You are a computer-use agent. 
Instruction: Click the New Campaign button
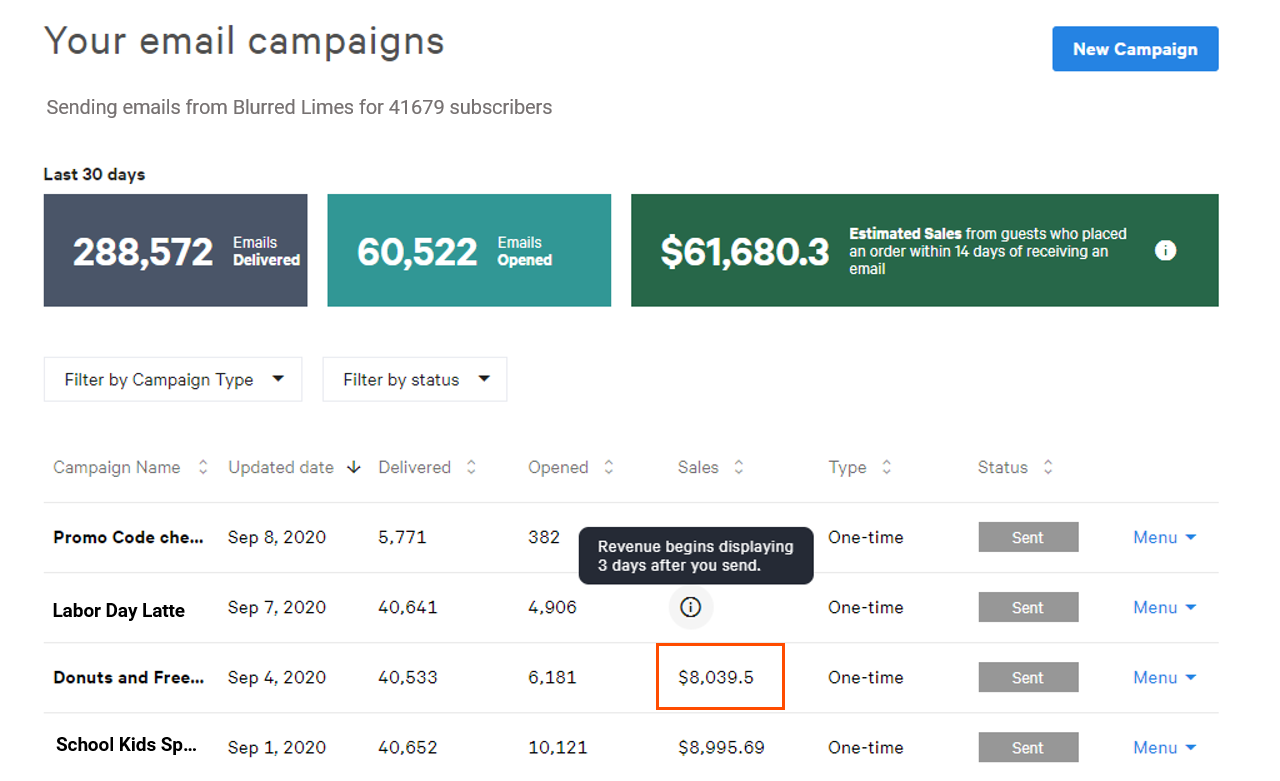(1135, 48)
